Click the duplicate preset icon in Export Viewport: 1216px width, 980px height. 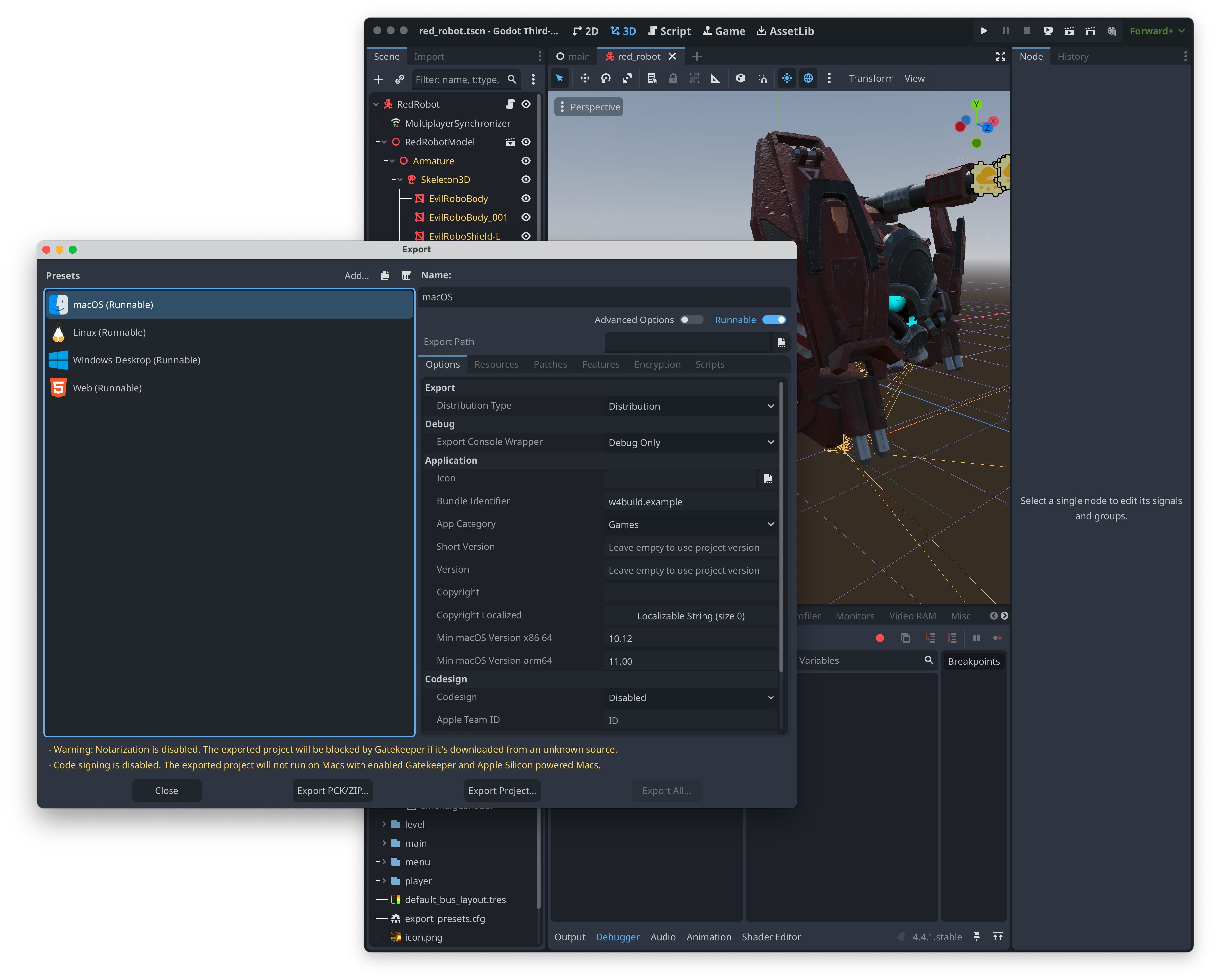point(385,275)
